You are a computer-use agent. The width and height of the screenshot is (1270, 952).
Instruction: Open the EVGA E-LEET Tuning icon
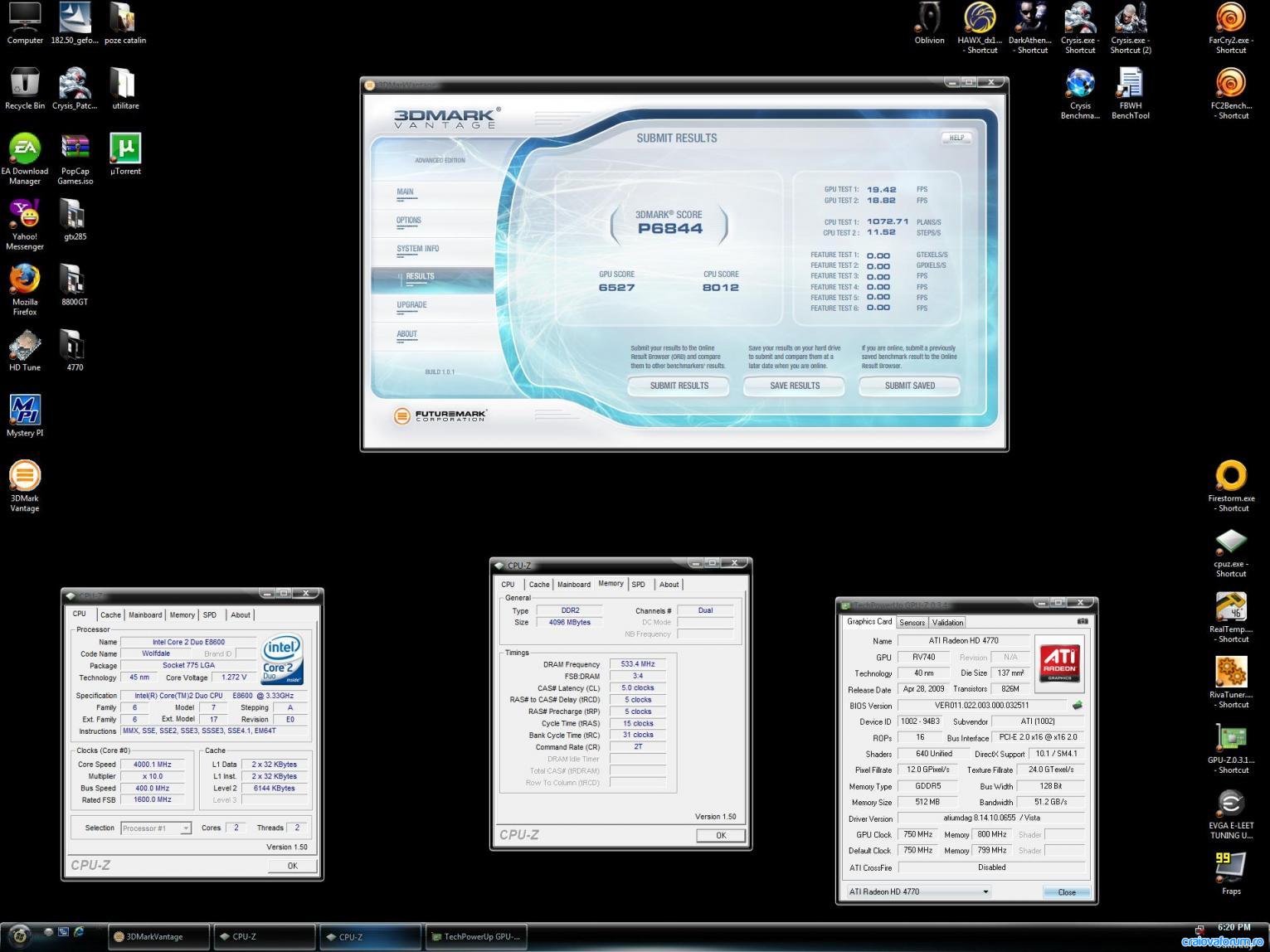(x=1231, y=814)
